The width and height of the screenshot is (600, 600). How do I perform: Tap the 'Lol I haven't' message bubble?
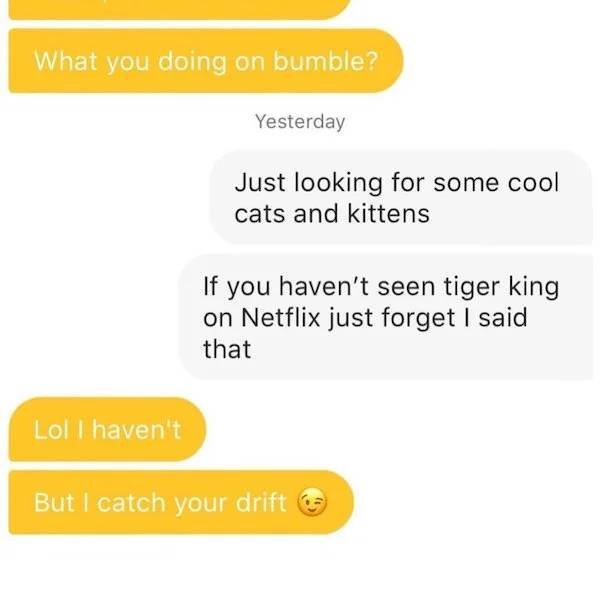[107, 429]
